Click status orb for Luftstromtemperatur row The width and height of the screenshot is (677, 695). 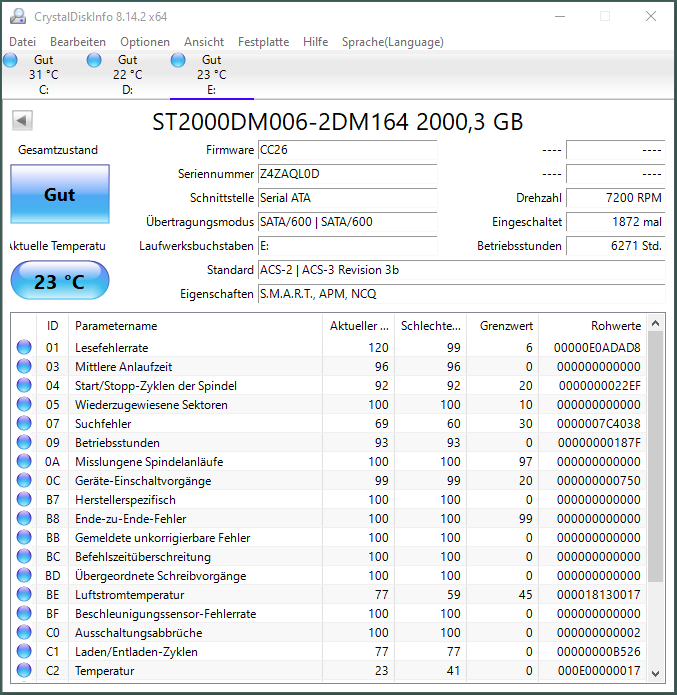click(x=24, y=594)
